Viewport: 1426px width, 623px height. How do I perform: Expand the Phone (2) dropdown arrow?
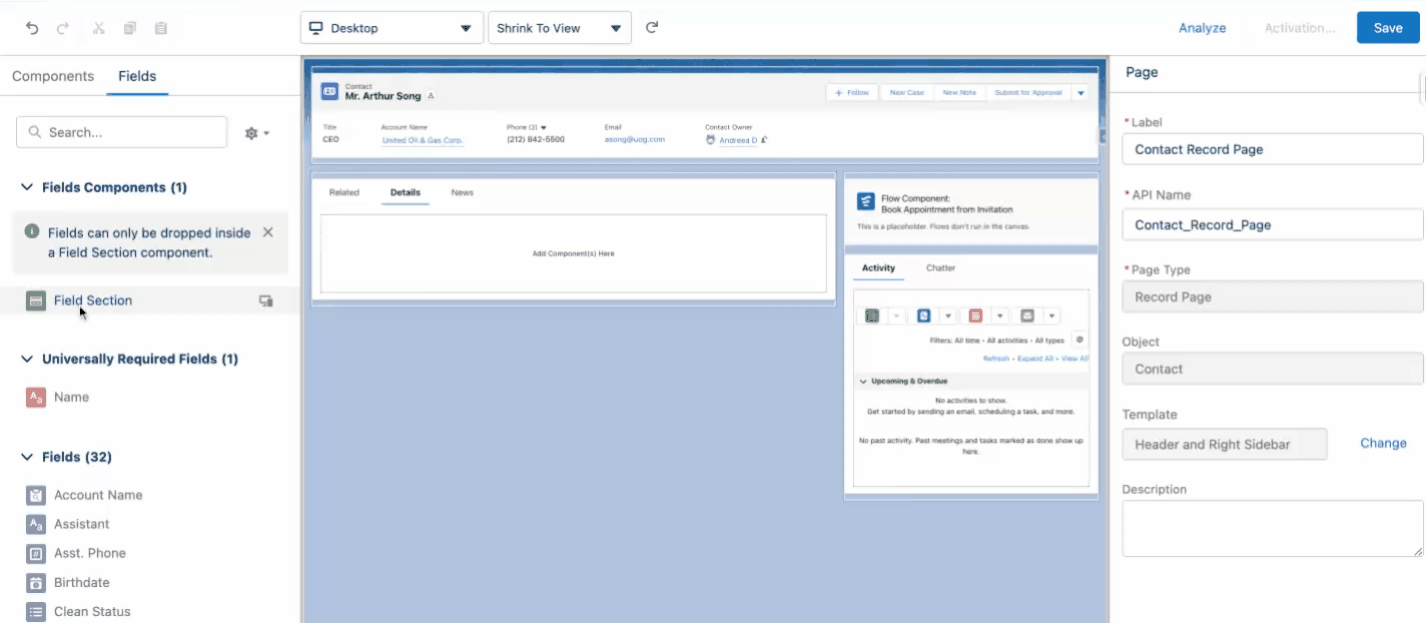click(544, 128)
